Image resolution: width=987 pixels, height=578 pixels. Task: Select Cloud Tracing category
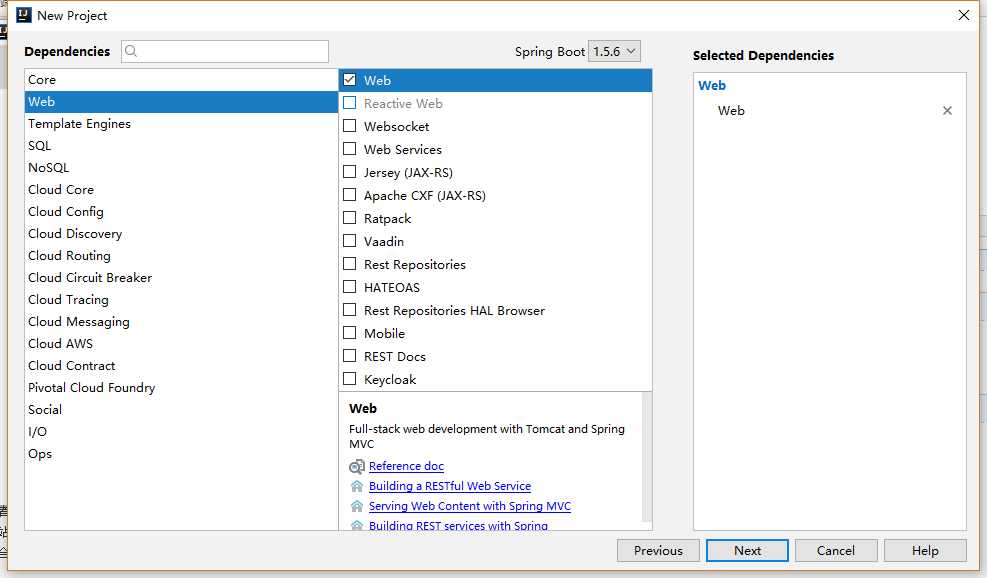pos(181,300)
